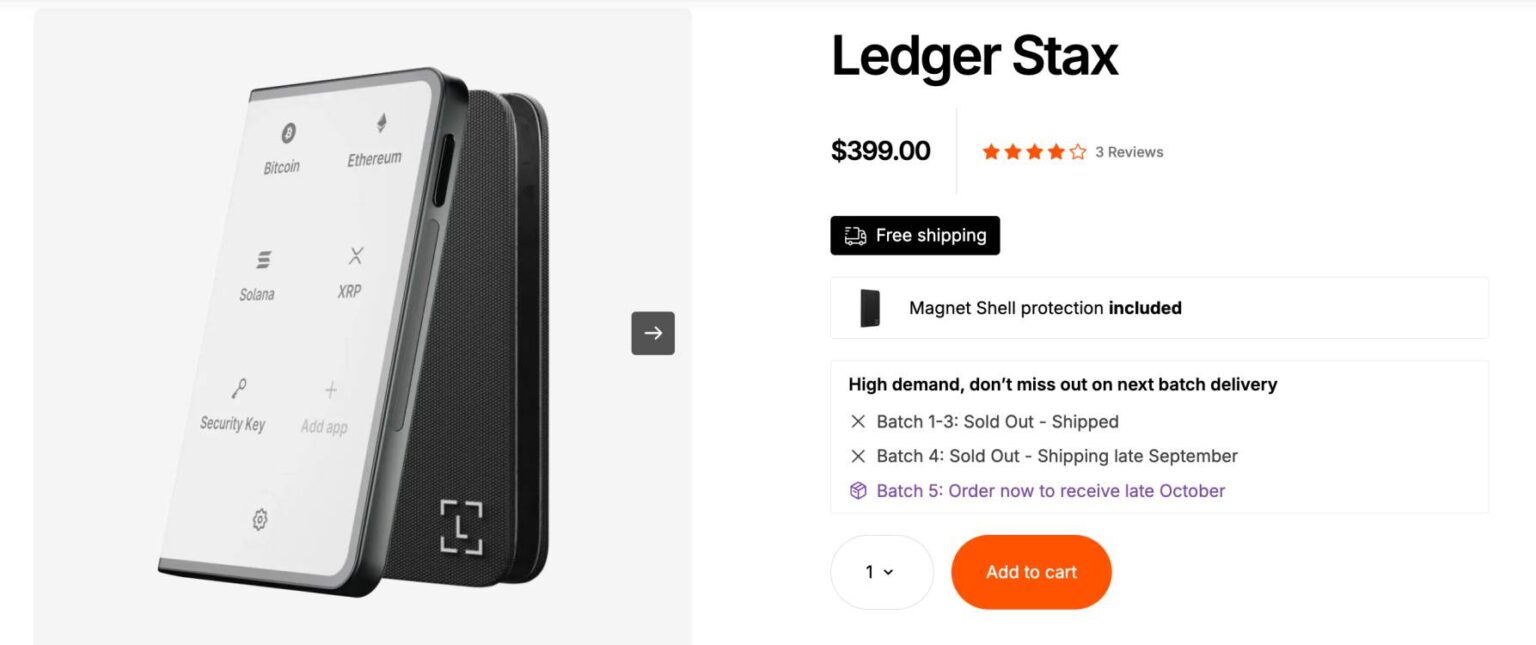Click the X mark beside Batch 4
This screenshot has height=645, width=1536.
858,456
